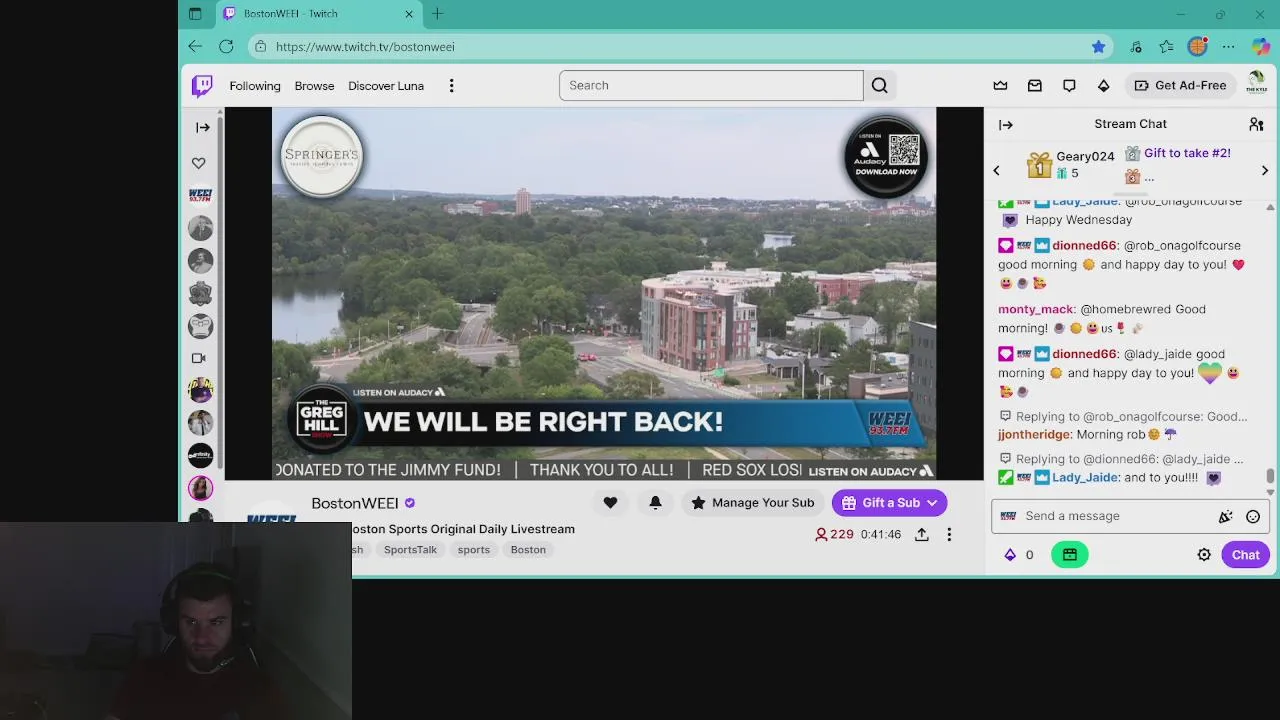This screenshot has height=720, width=1280.
Task: Click the jjontheridge username in chat
Action: (1034, 435)
